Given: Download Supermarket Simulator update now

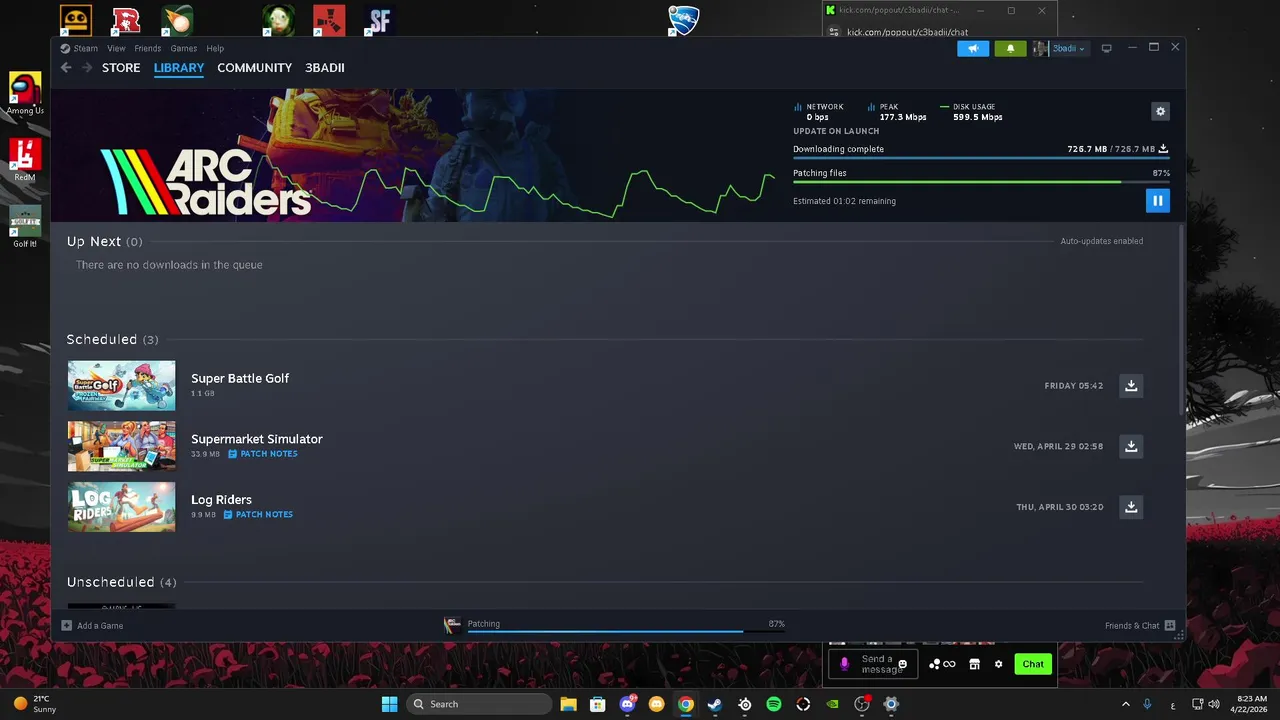Looking at the screenshot, I should 1131,446.
